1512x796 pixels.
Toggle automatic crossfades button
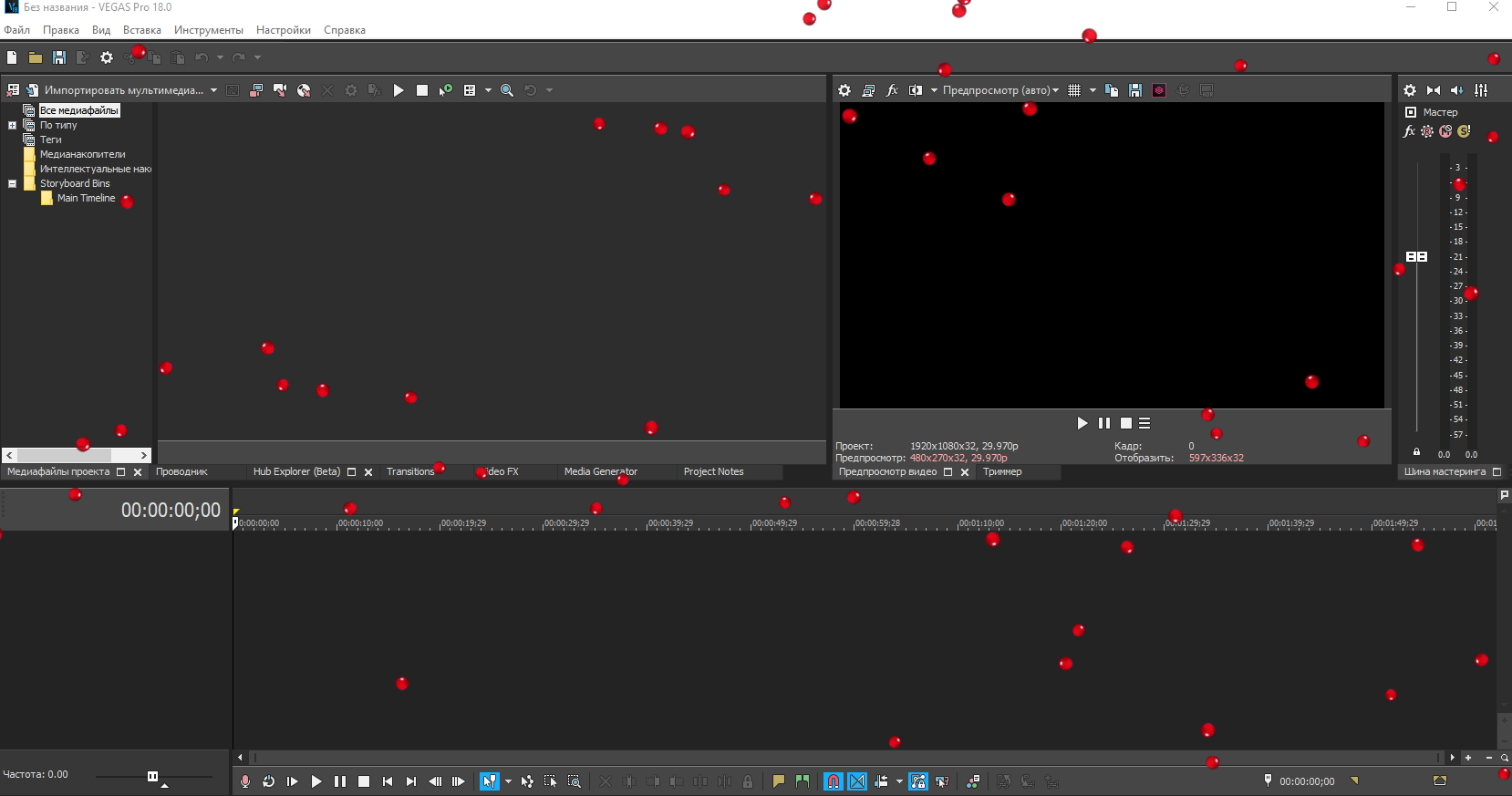click(x=857, y=781)
